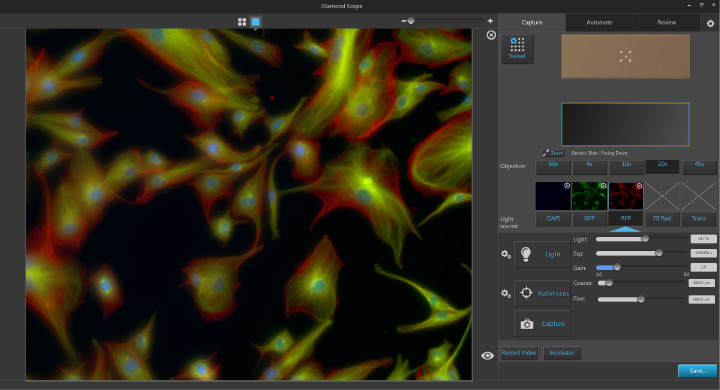Click the Record Video button
Screen dimensions: 720x390
point(519,353)
